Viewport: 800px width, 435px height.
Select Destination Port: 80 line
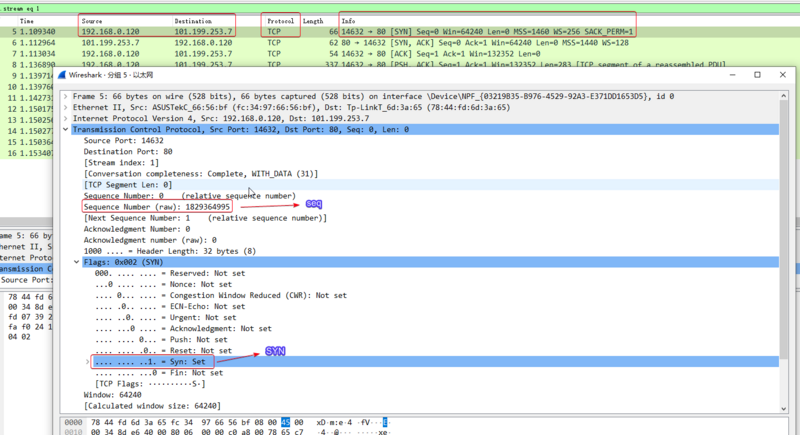tap(128, 151)
